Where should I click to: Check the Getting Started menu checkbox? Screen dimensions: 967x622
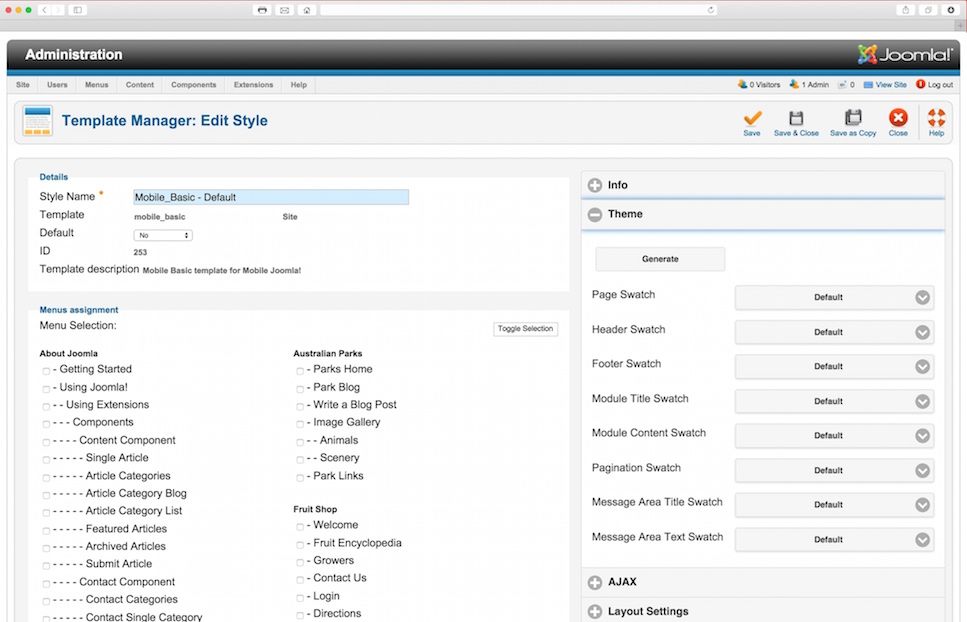tap(46, 370)
